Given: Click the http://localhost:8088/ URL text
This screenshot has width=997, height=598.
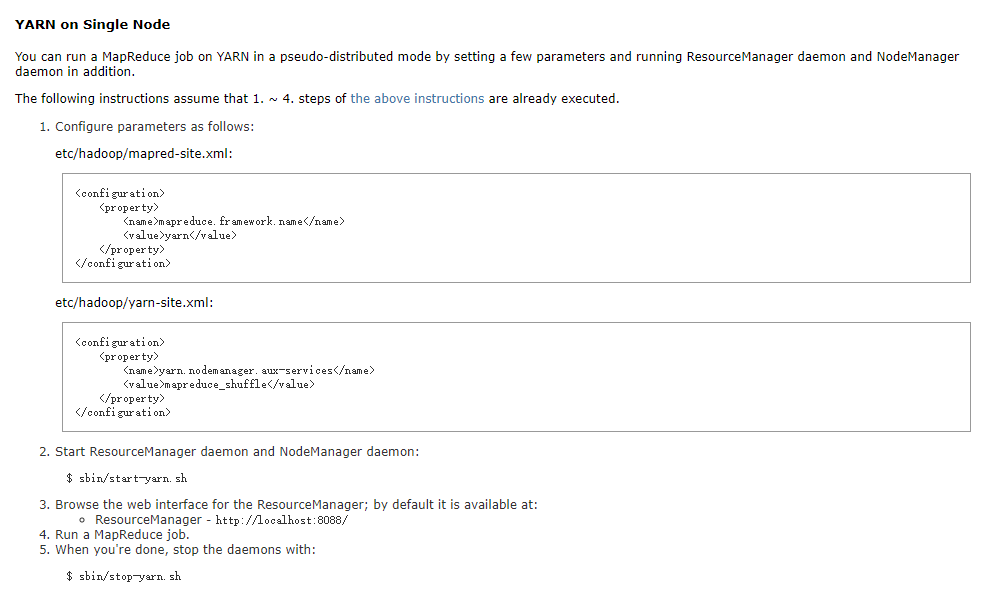Looking at the screenshot, I should pyautogui.click(x=281, y=520).
